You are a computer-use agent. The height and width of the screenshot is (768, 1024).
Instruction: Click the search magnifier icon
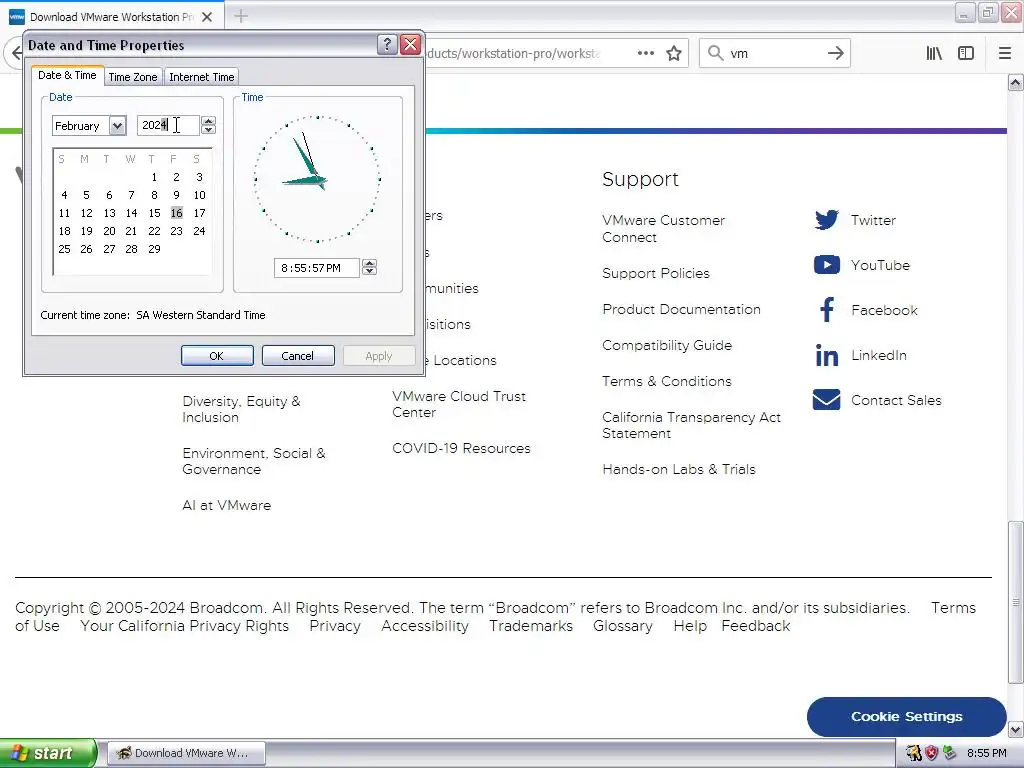[x=716, y=53]
